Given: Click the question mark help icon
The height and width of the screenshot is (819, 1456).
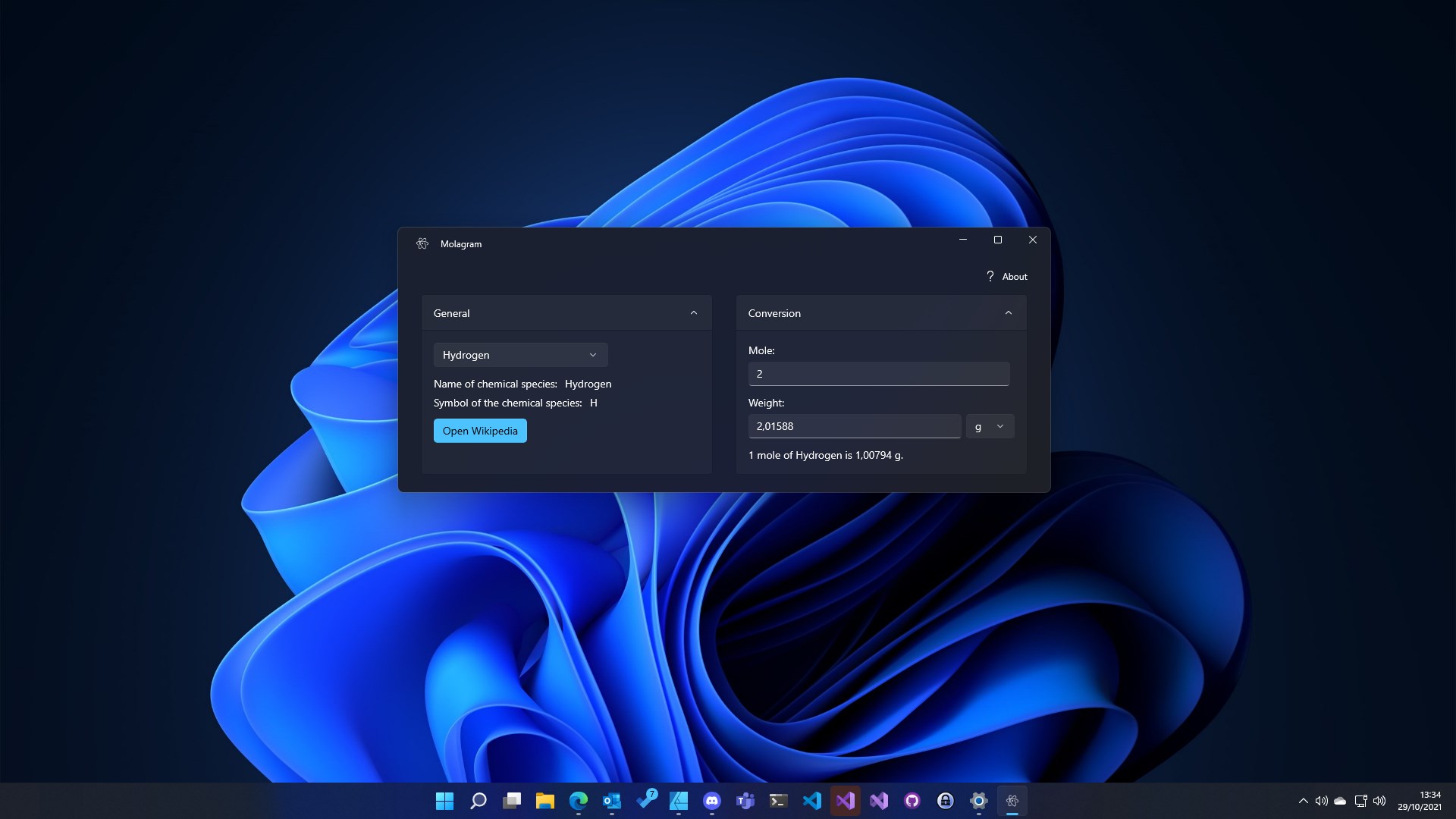Looking at the screenshot, I should [x=990, y=277].
